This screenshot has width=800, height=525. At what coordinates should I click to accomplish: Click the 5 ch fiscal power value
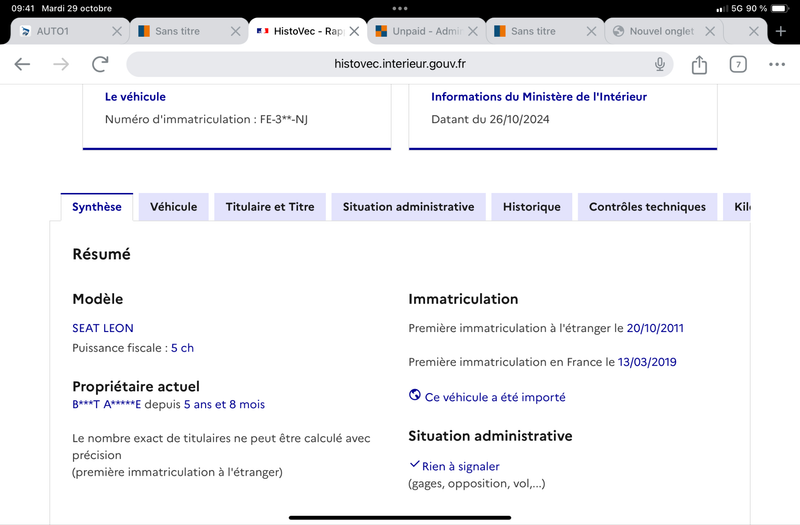[x=182, y=348]
